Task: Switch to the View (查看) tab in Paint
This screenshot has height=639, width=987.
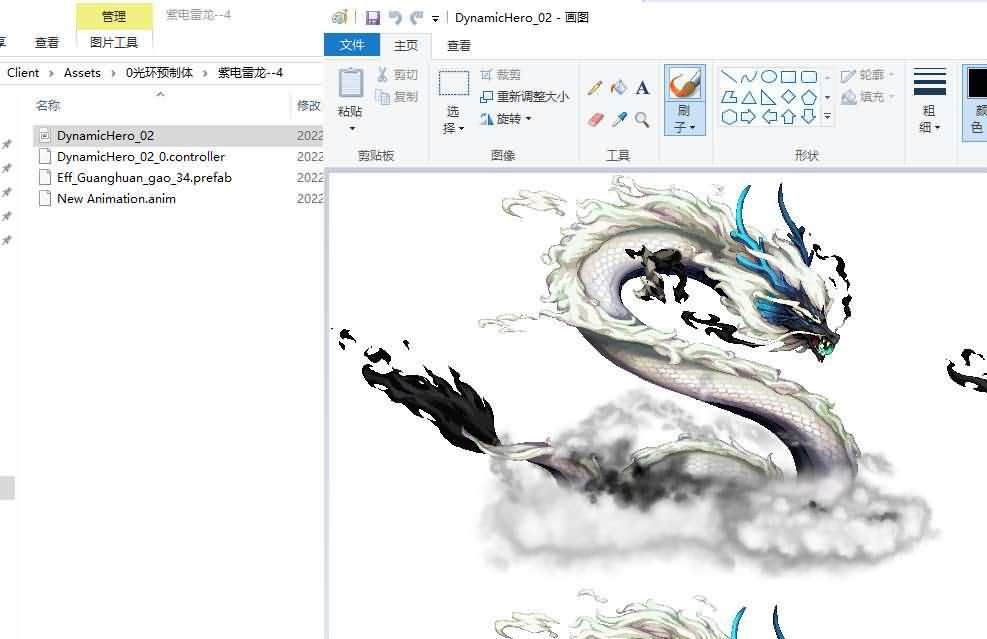Action: pos(459,45)
